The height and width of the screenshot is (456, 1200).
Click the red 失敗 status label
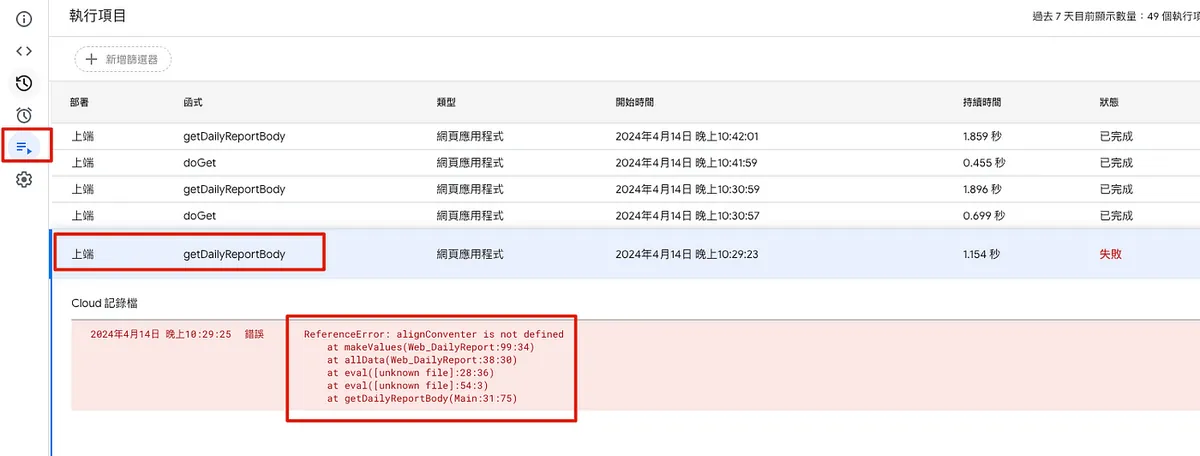(1110, 254)
